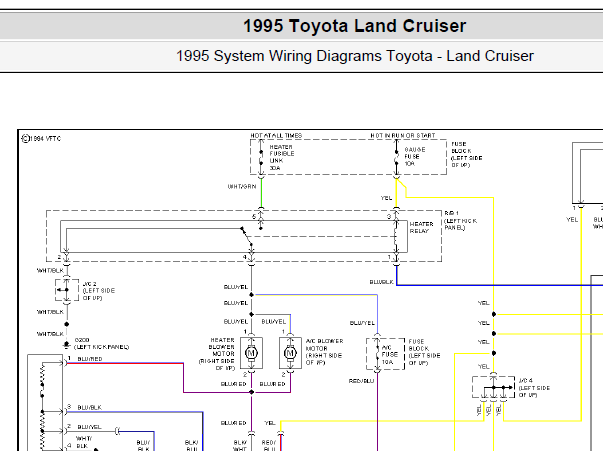Image resolution: width=603 pixels, height=451 pixels.
Task: Click the "HOT IN RUN OR START" label
Action: click(x=403, y=136)
